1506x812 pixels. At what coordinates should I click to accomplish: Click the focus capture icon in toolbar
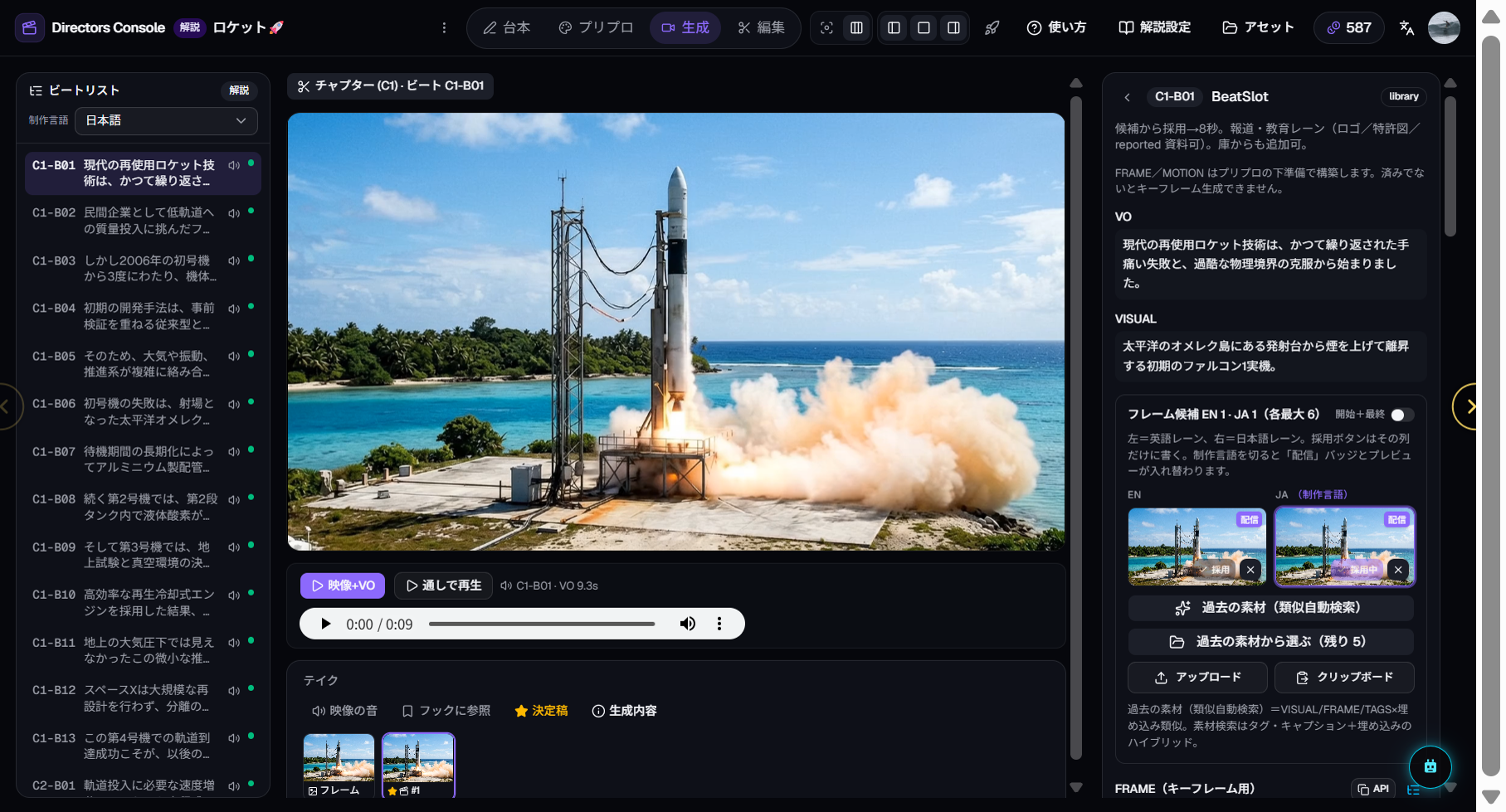(x=826, y=28)
